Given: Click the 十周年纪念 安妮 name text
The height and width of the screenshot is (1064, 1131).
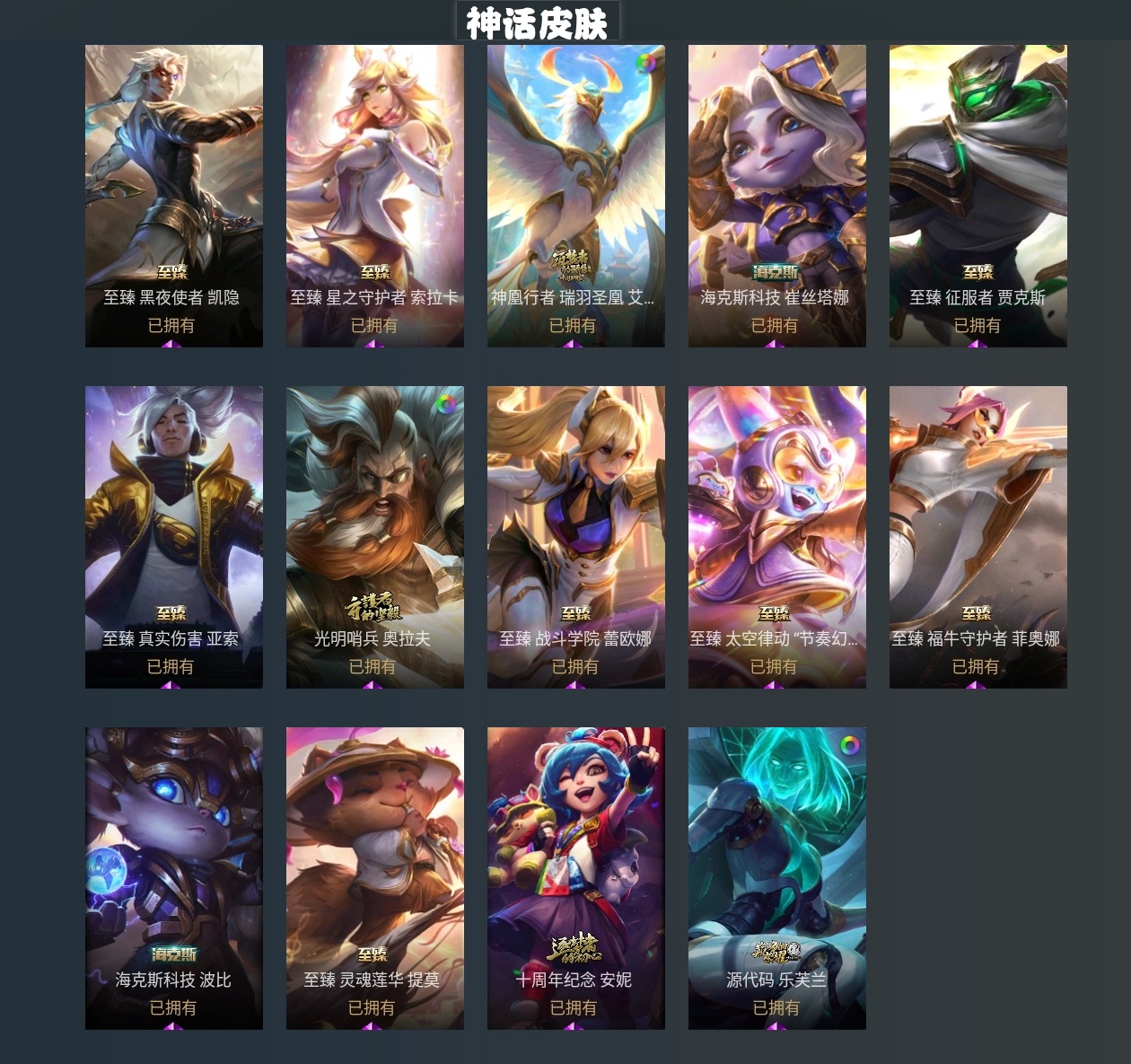Looking at the screenshot, I should tap(574, 980).
